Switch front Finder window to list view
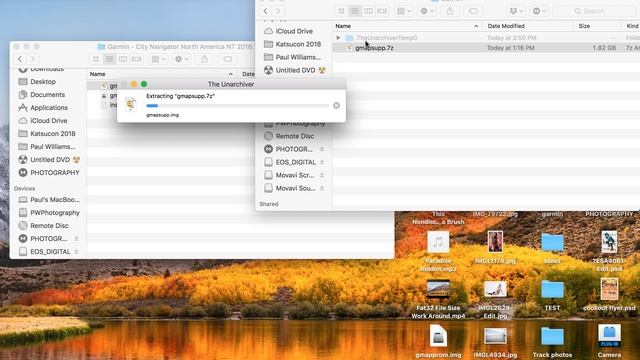Screen dimensions: 640x360 355,11
